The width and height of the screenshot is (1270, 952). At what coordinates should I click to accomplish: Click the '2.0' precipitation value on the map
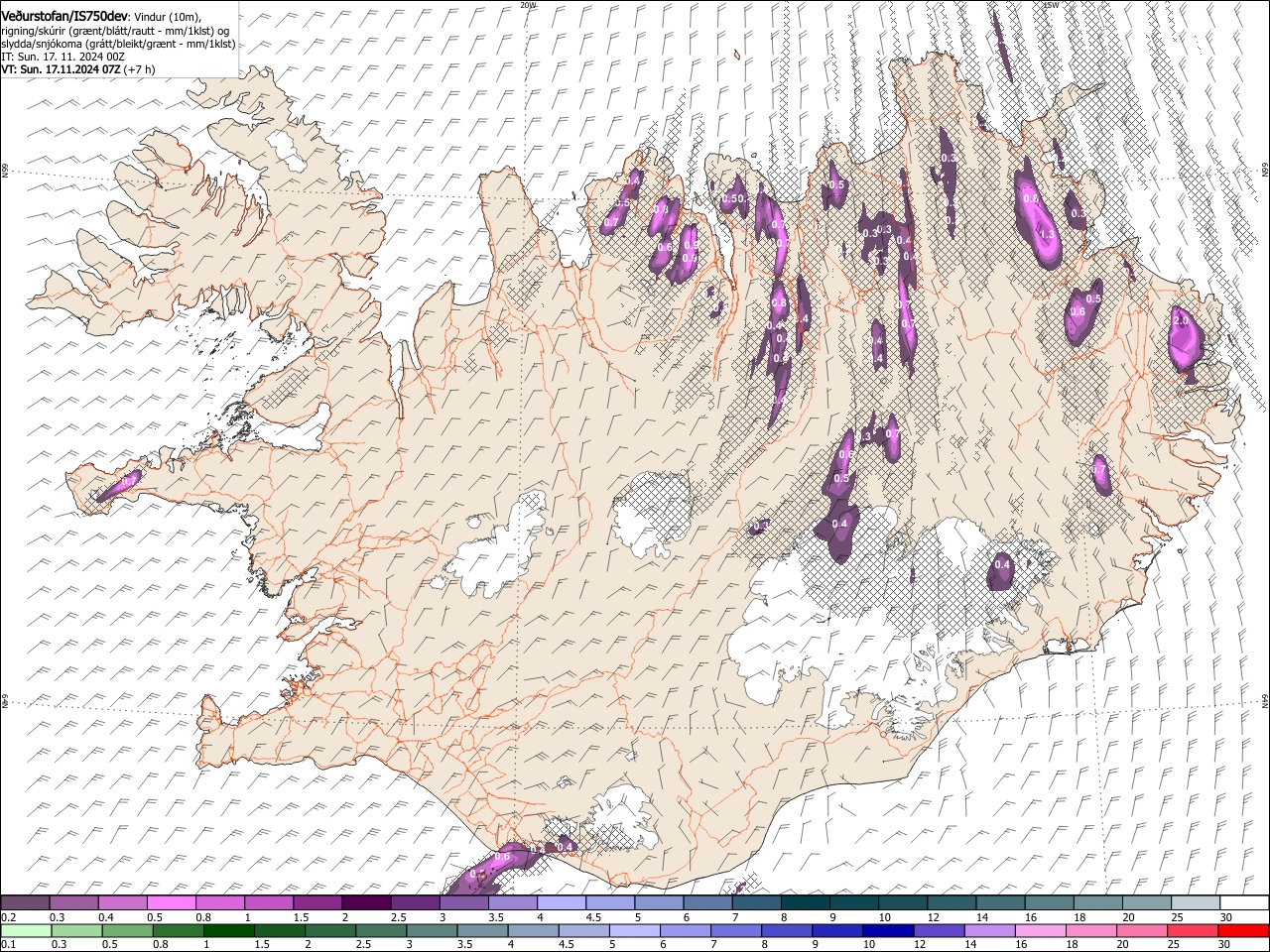pyautogui.click(x=1181, y=321)
